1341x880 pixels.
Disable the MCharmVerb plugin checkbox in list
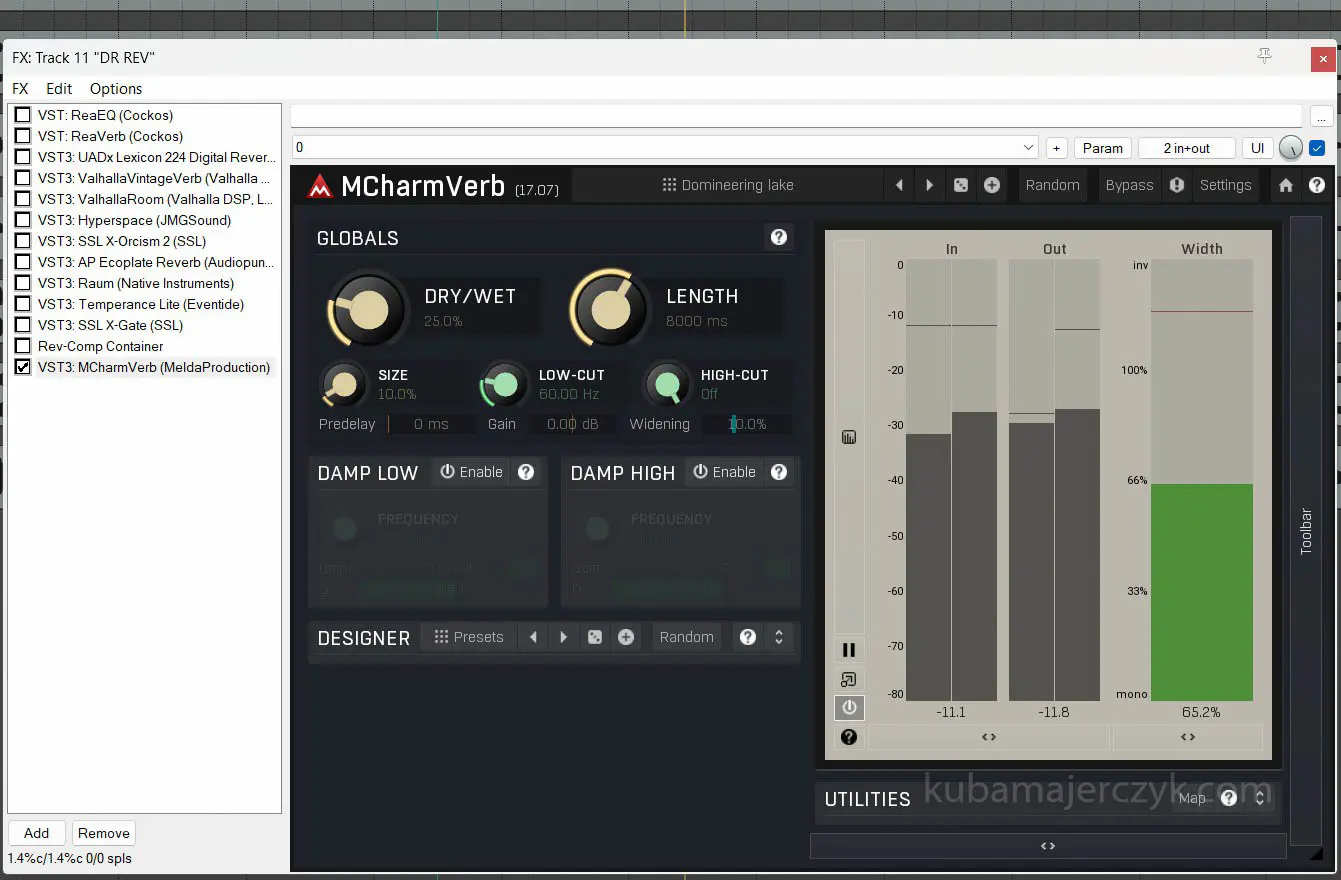click(22, 367)
